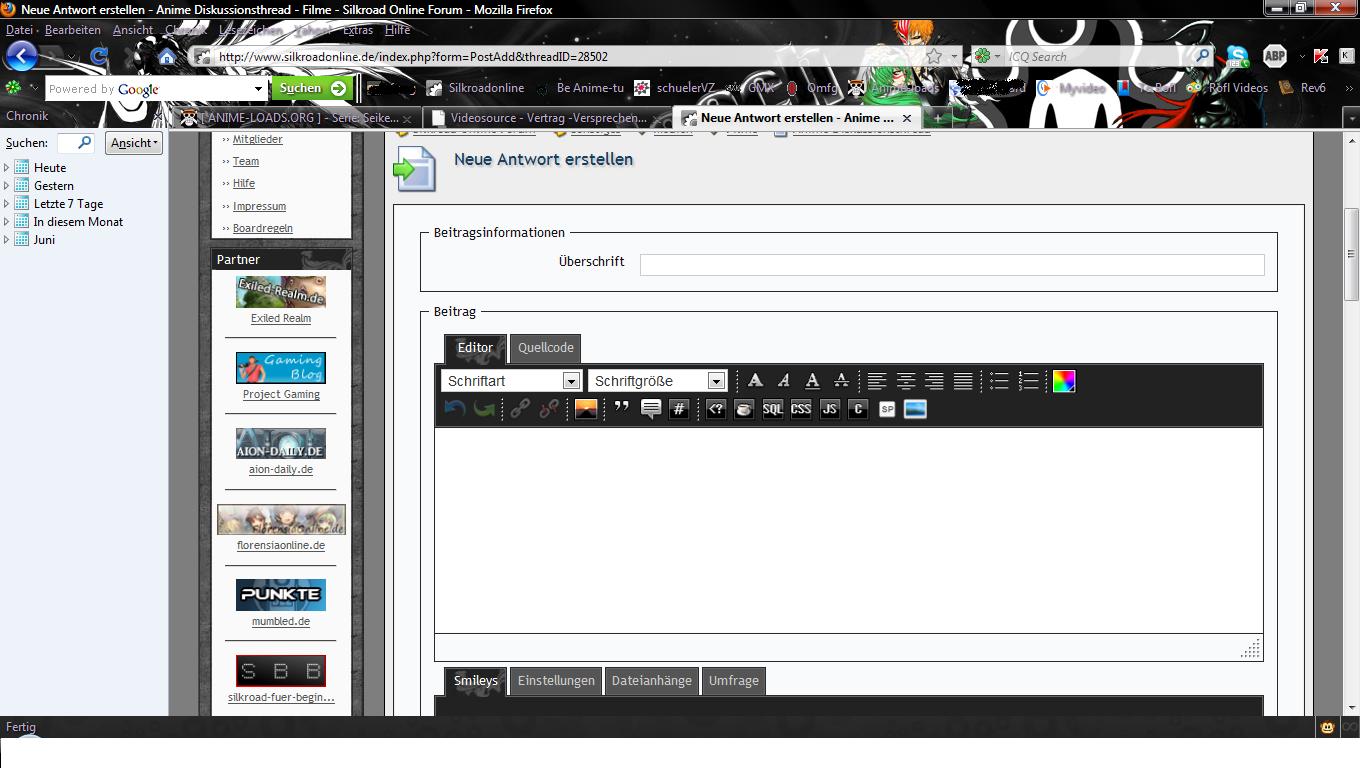
Task: Switch to the Quellcode tab
Action: (545, 348)
